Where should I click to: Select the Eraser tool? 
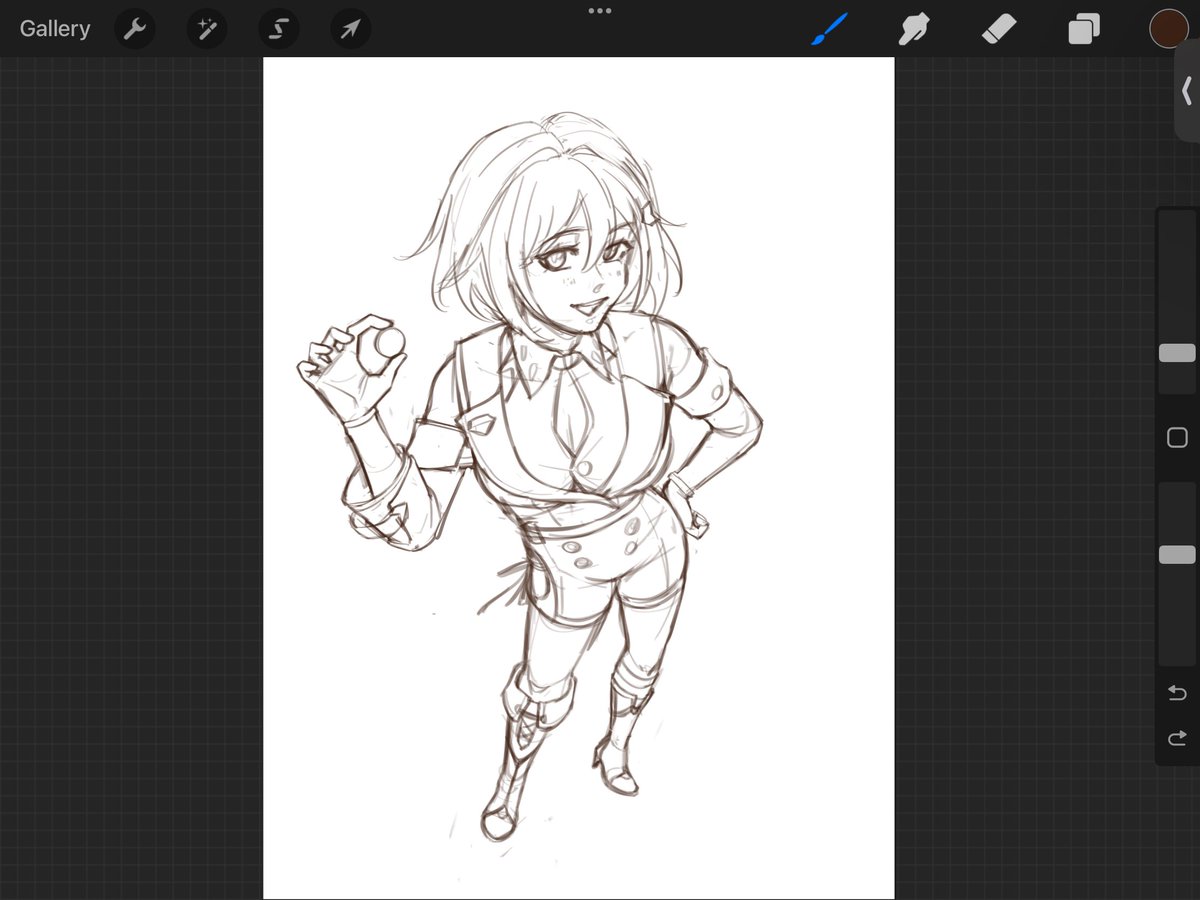click(999, 29)
